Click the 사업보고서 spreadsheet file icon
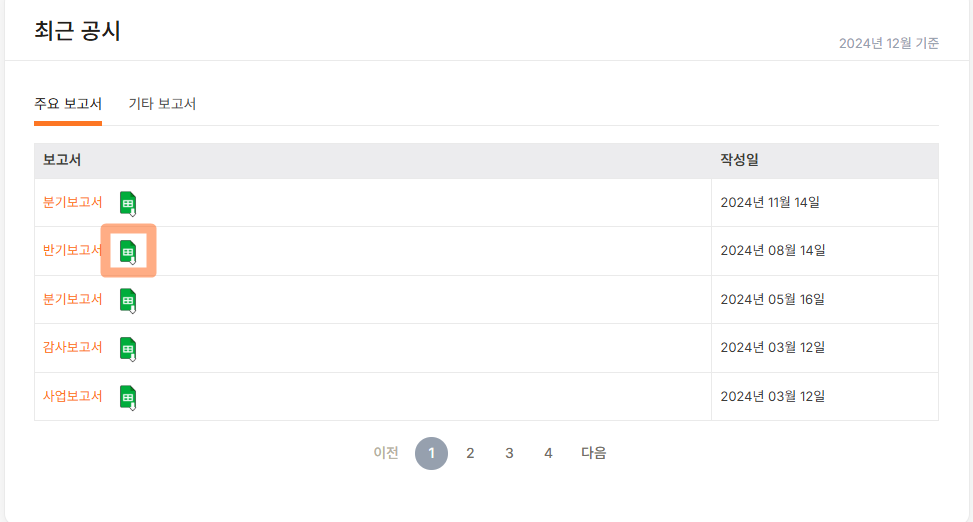Screen dimensions: 973x522 point(128,398)
